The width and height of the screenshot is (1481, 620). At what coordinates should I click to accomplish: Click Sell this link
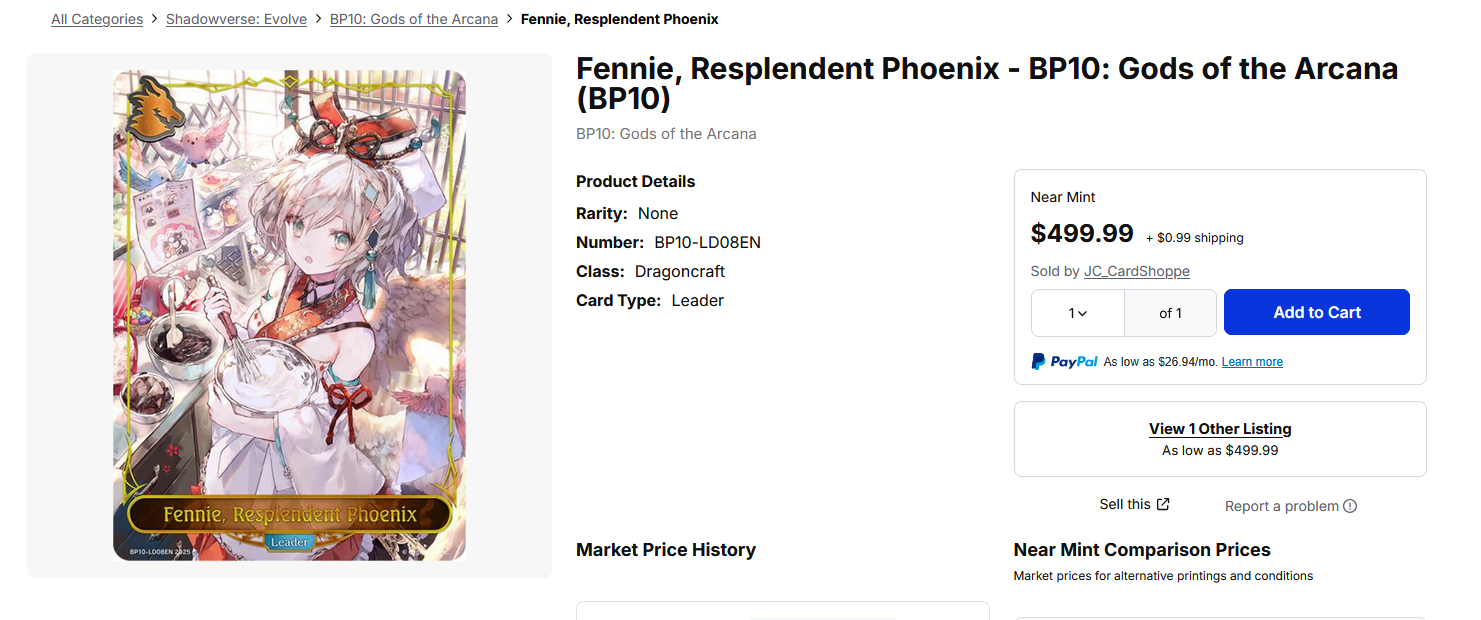coord(1125,505)
